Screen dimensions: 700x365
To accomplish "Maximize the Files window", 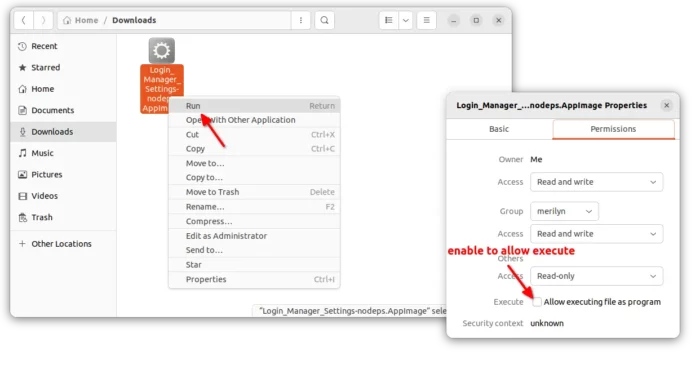I will (x=476, y=20).
